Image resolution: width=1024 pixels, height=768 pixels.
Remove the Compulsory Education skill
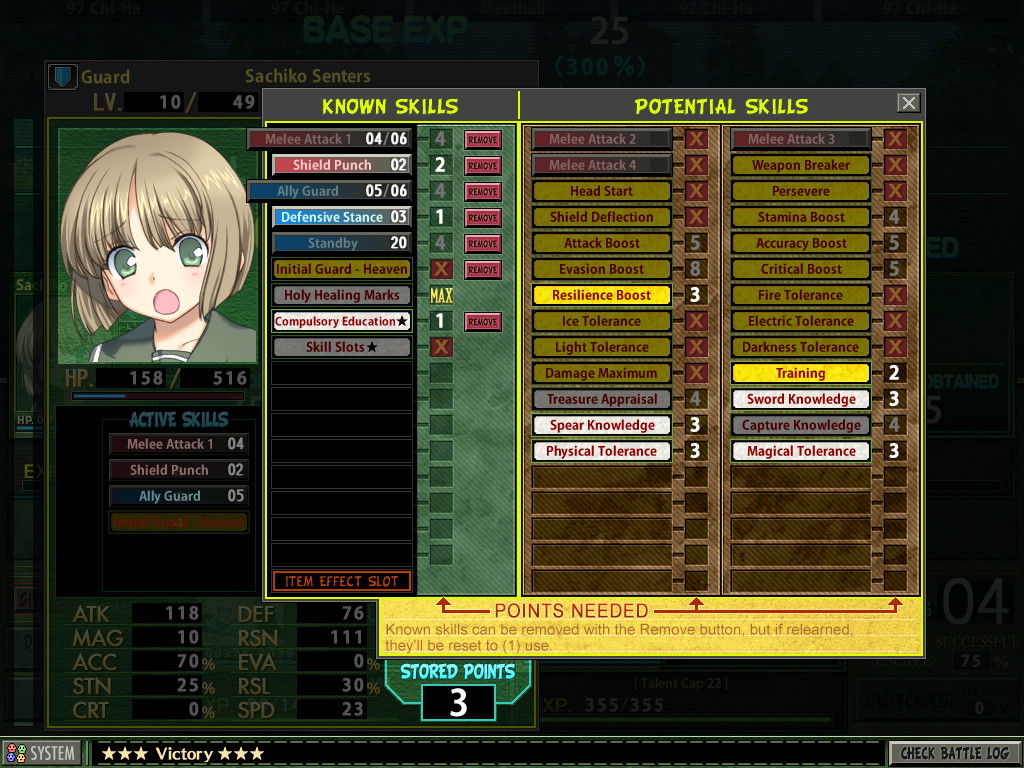(483, 321)
